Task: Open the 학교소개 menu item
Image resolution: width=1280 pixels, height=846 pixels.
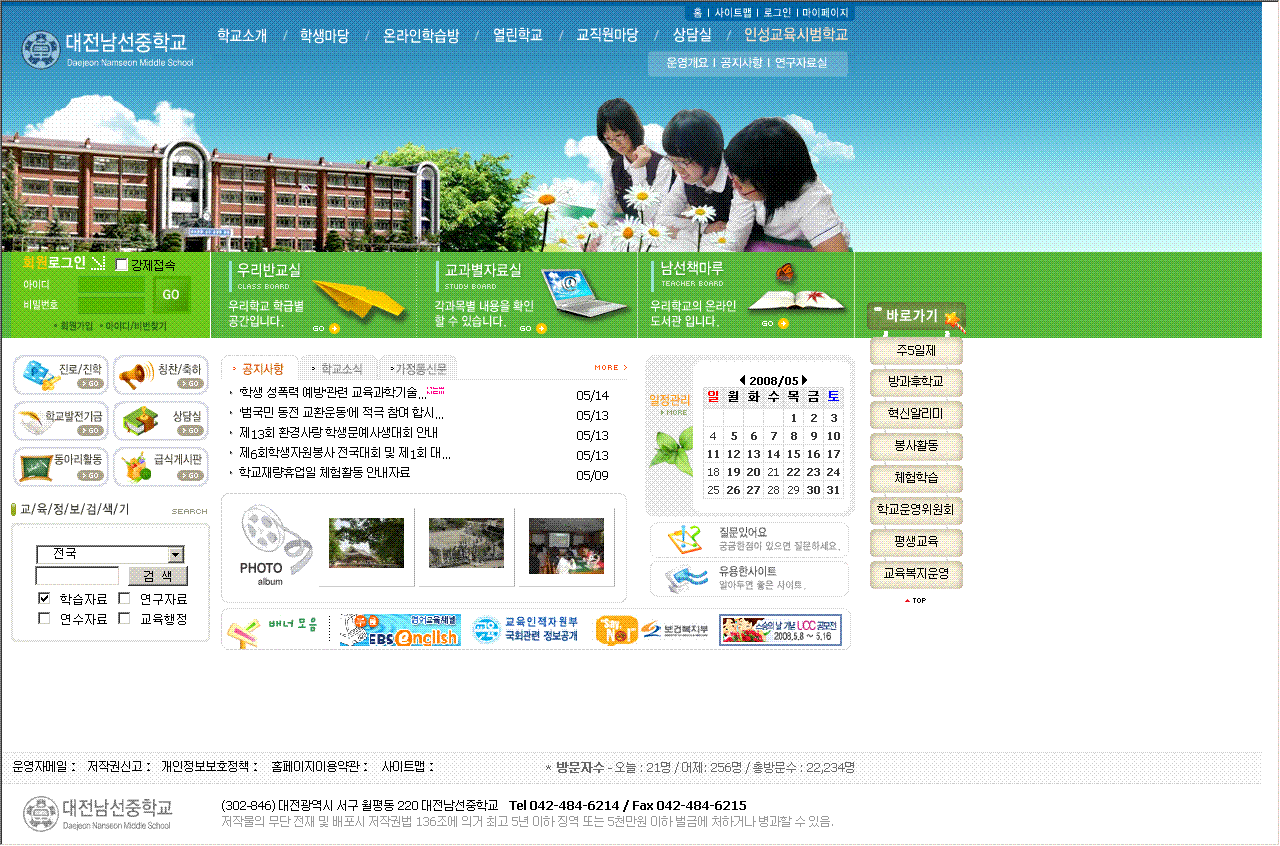Action: (x=242, y=35)
